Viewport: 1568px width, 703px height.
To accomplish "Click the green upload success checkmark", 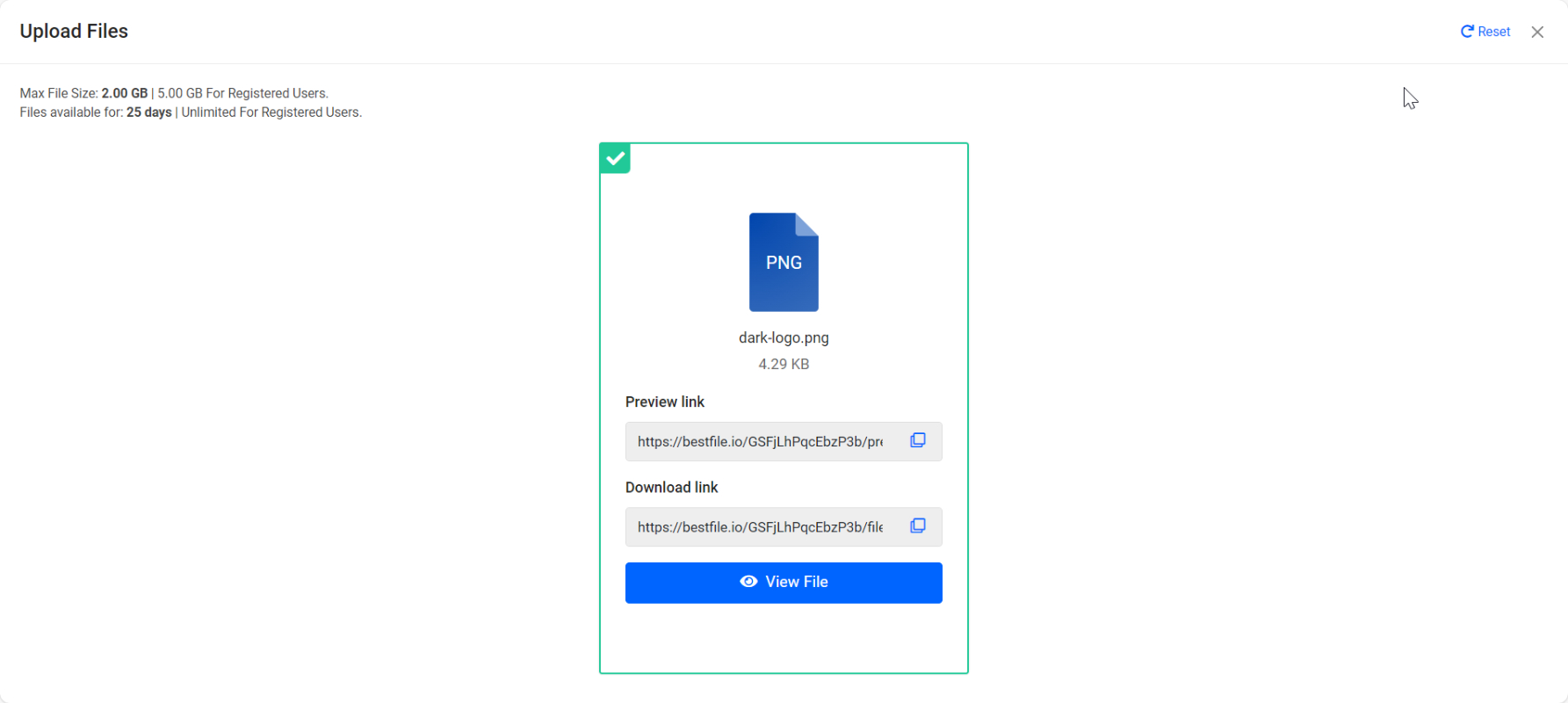I will 615,158.
